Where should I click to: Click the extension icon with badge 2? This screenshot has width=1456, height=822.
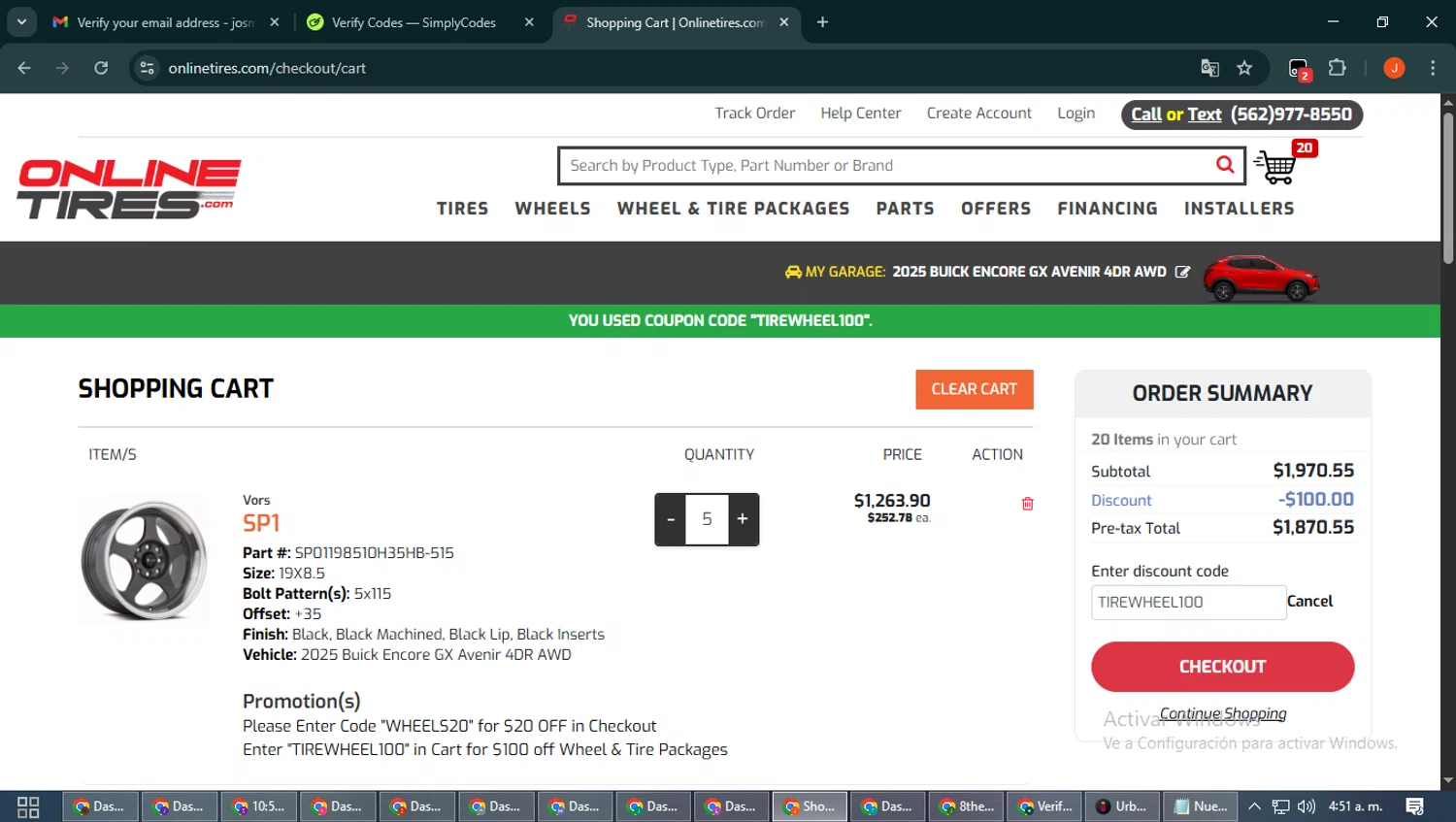tap(1299, 69)
